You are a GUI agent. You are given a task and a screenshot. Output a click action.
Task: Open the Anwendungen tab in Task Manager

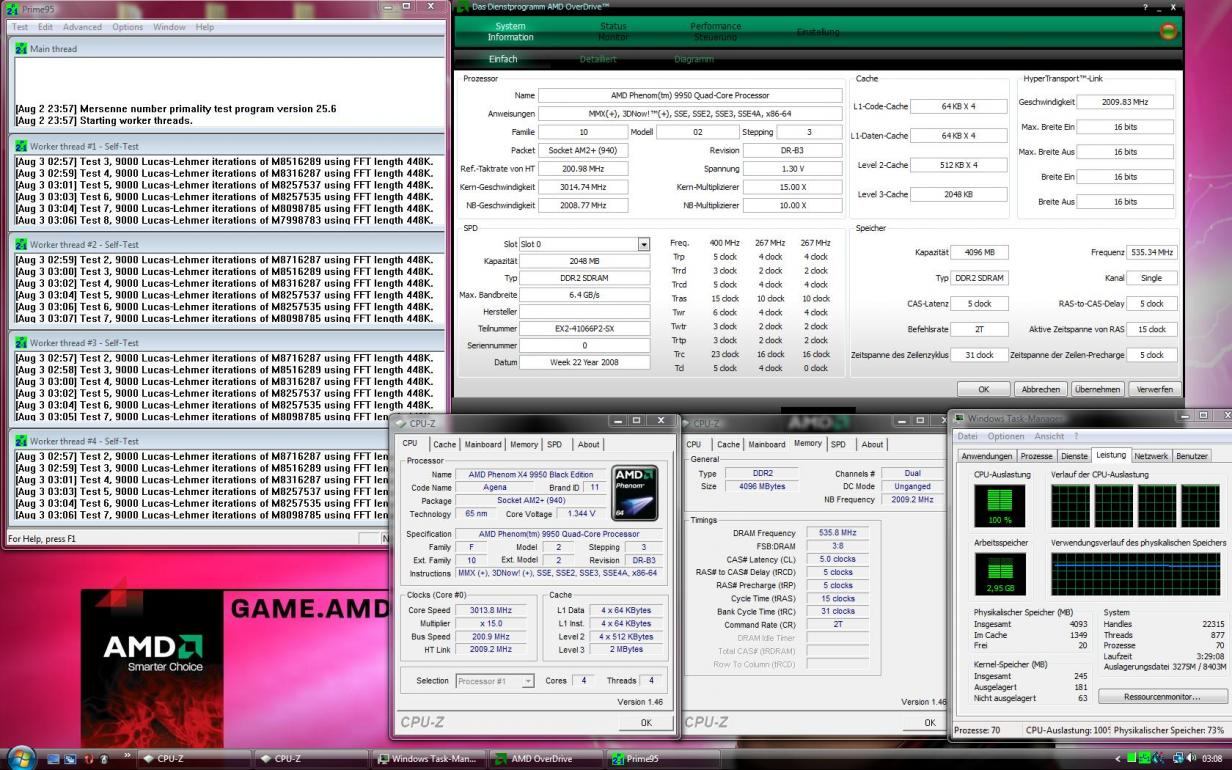coord(986,456)
